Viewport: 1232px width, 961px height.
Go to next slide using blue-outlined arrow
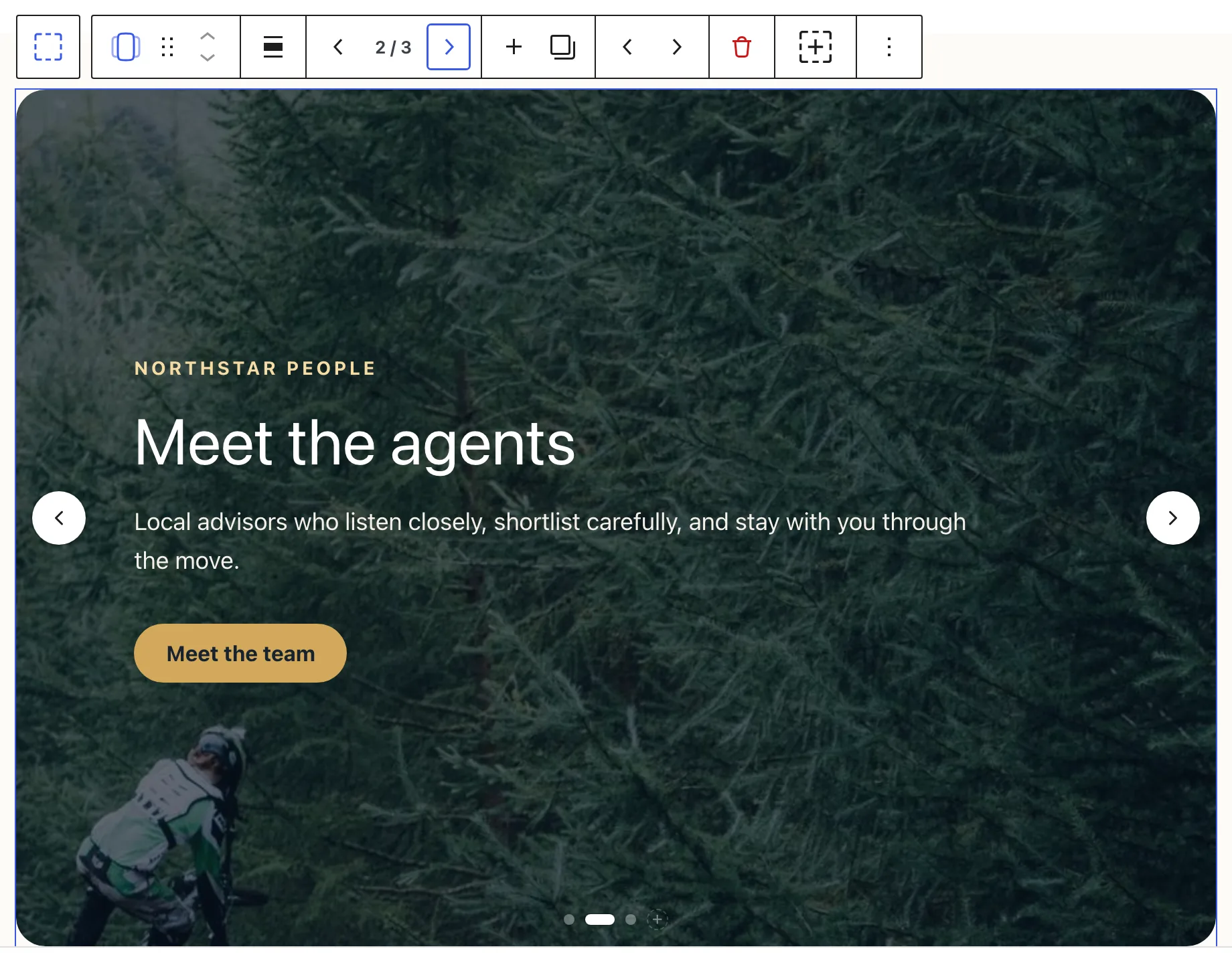coord(449,47)
